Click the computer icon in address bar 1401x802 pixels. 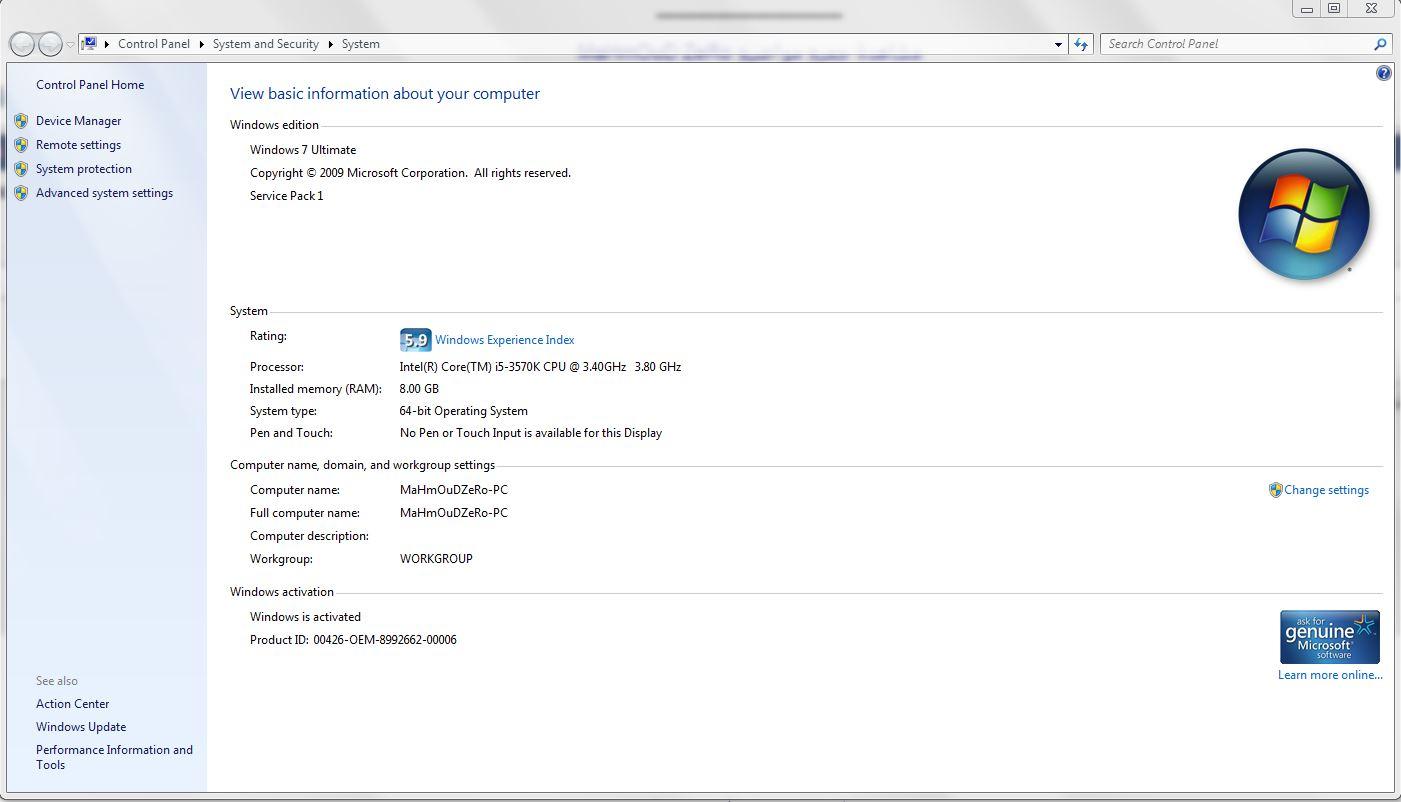(x=89, y=44)
